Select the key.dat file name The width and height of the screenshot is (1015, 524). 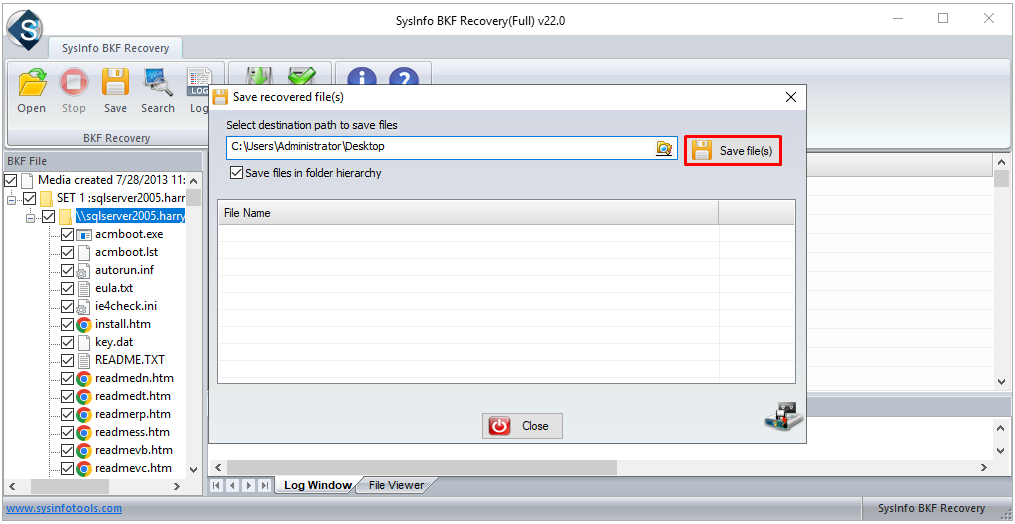click(x=114, y=342)
